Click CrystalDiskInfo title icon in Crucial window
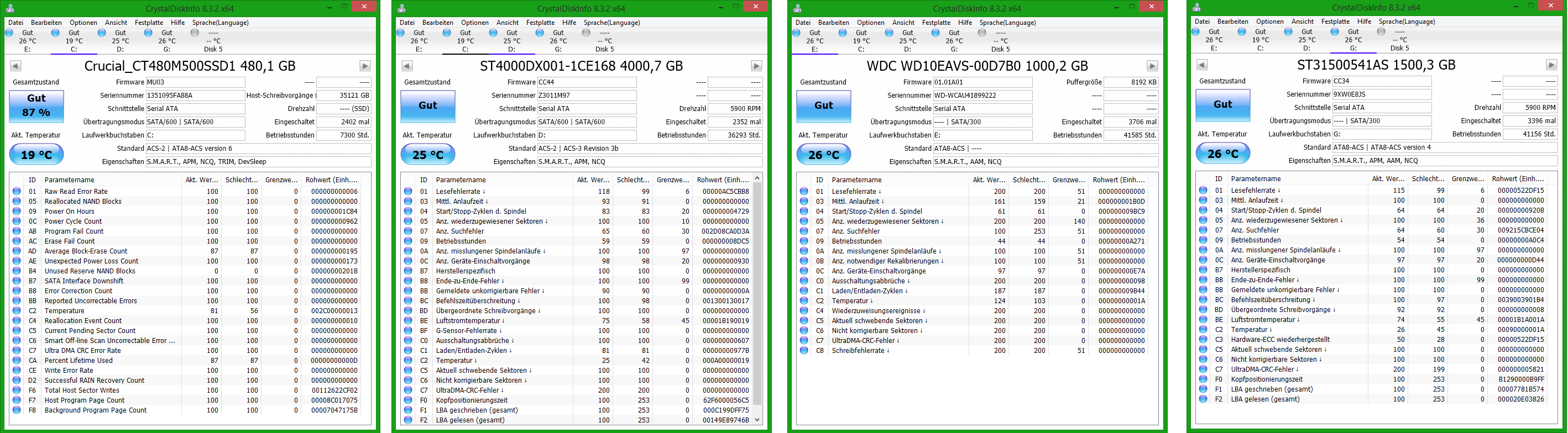 tap(10, 8)
